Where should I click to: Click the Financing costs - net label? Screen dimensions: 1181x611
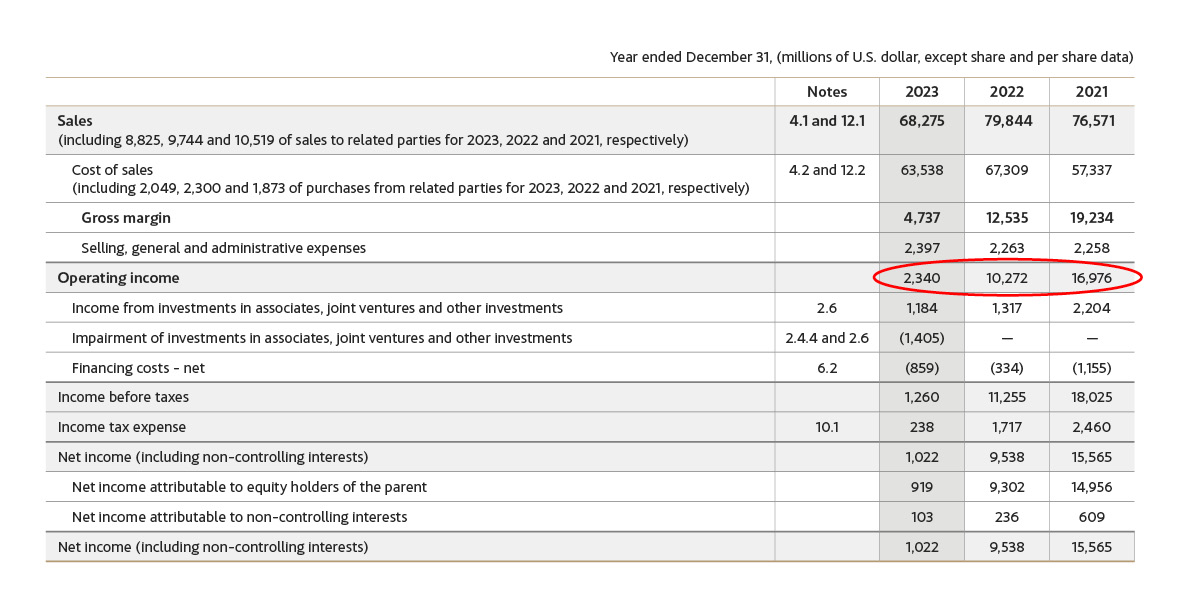pos(138,368)
